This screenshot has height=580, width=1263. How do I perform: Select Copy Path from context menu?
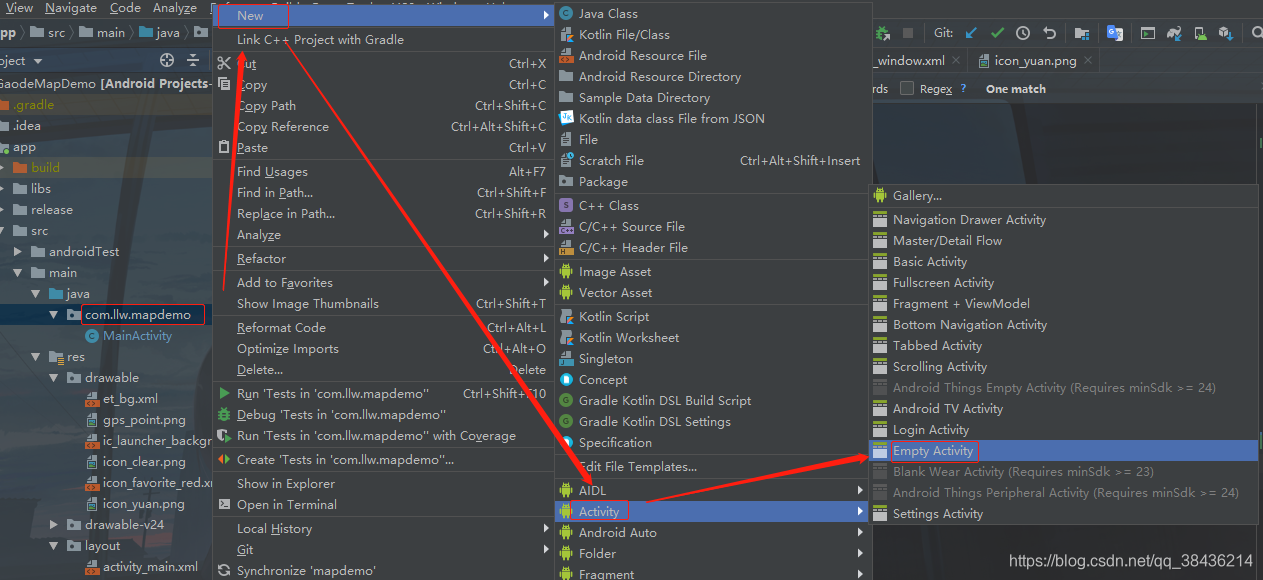[384, 106]
